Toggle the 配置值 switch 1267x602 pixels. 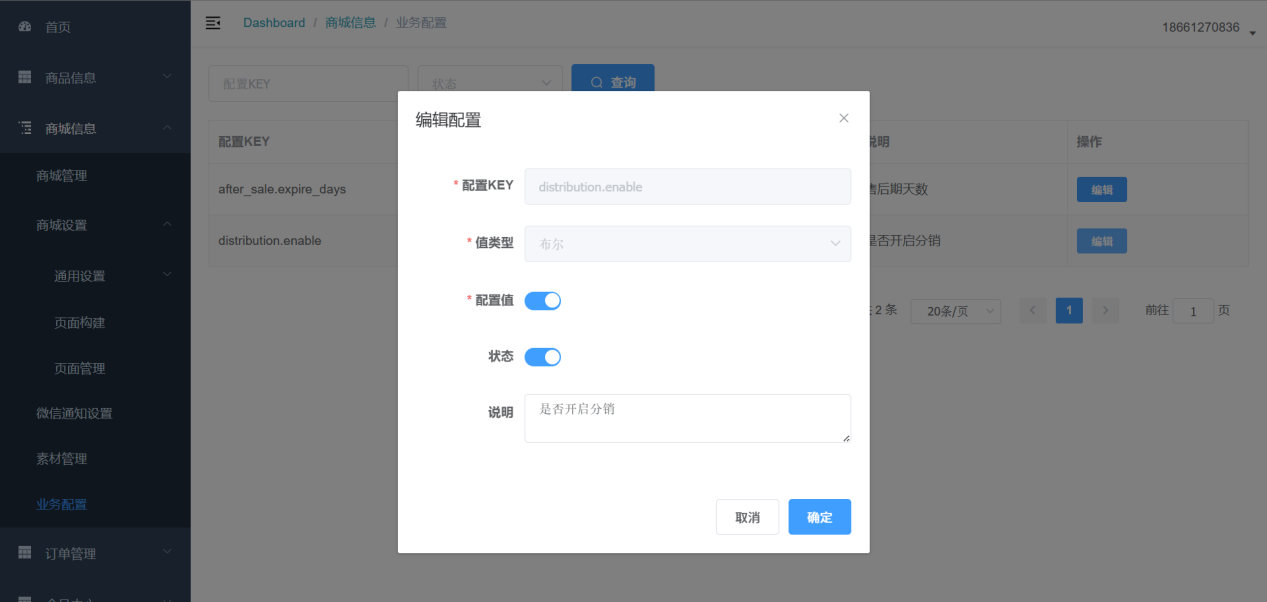tap(542, 300)
